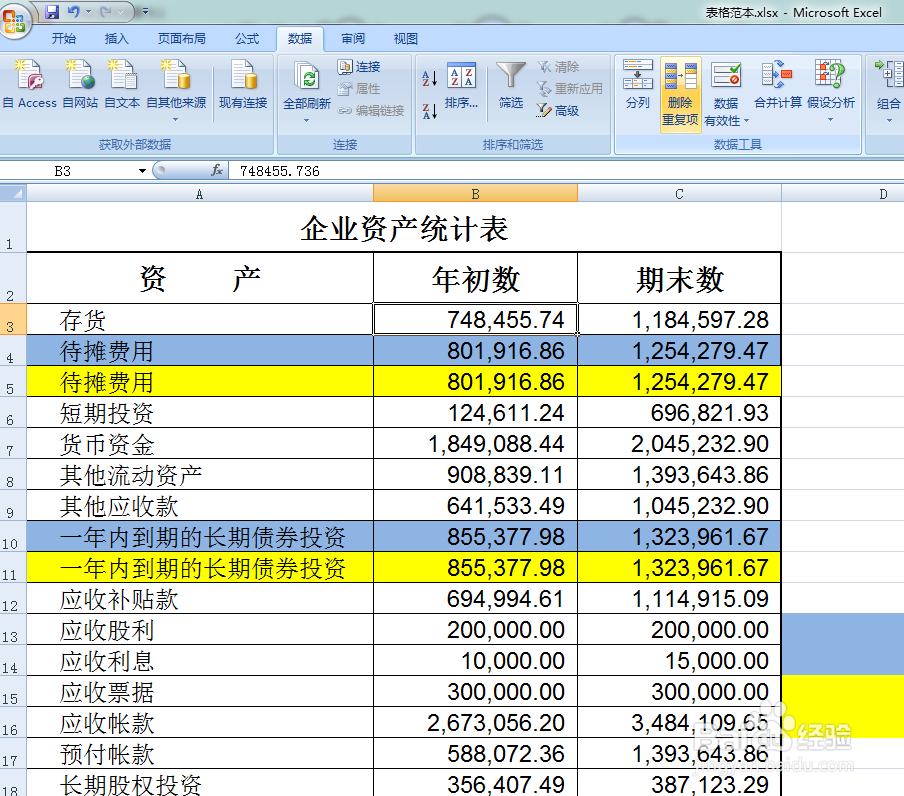Viewport: 904px width, 796px height.
Task: Click 删除重复项 remove duplicates
Action: point(680,93)
